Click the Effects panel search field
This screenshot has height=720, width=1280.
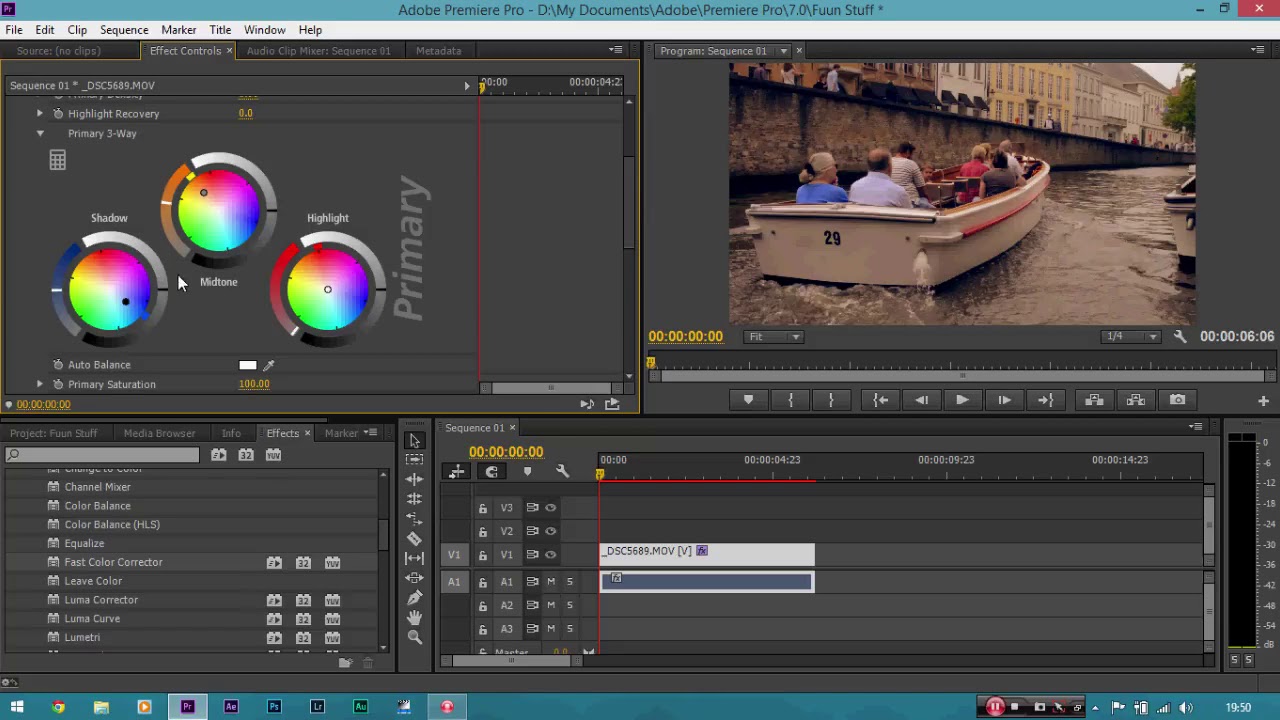103,455
